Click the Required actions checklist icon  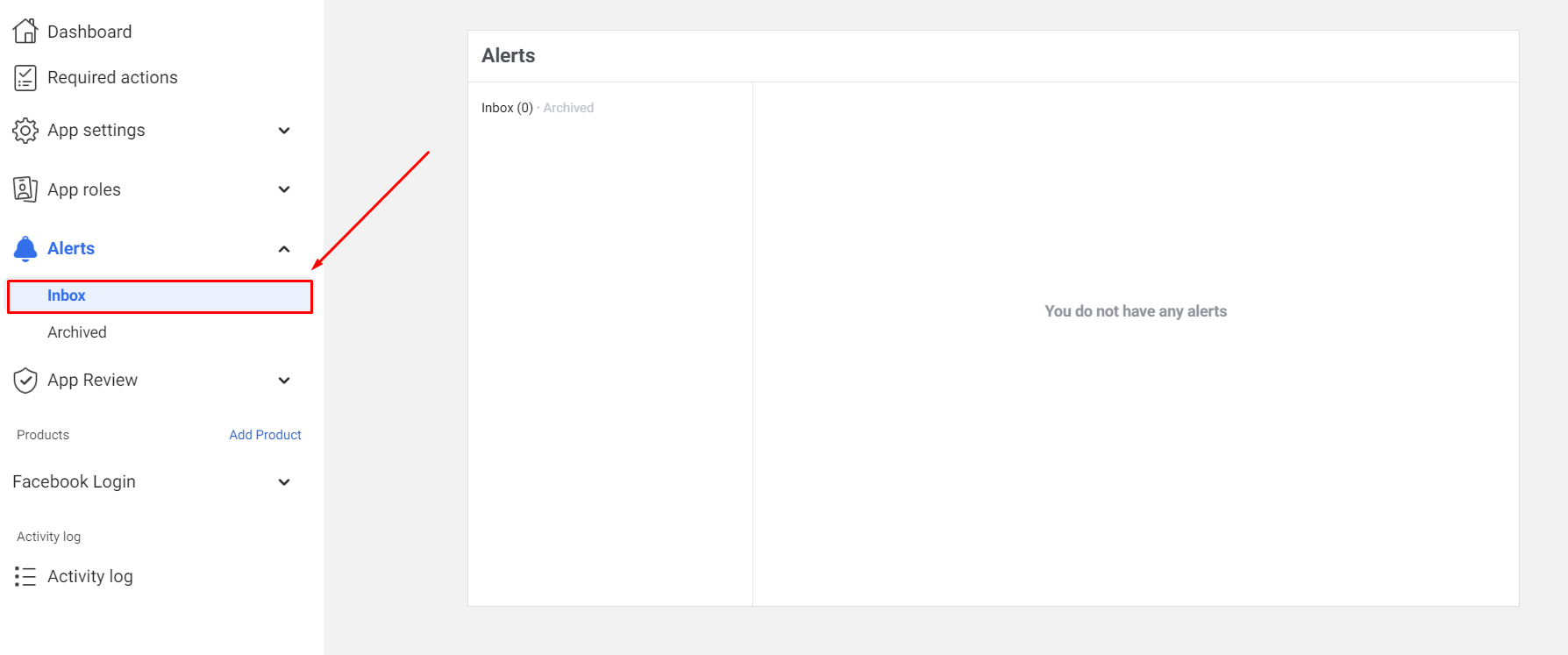(25, 78)
